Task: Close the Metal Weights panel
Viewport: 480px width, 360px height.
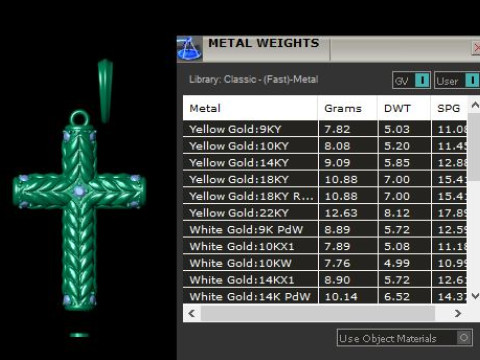Action: tap(476, 48)
